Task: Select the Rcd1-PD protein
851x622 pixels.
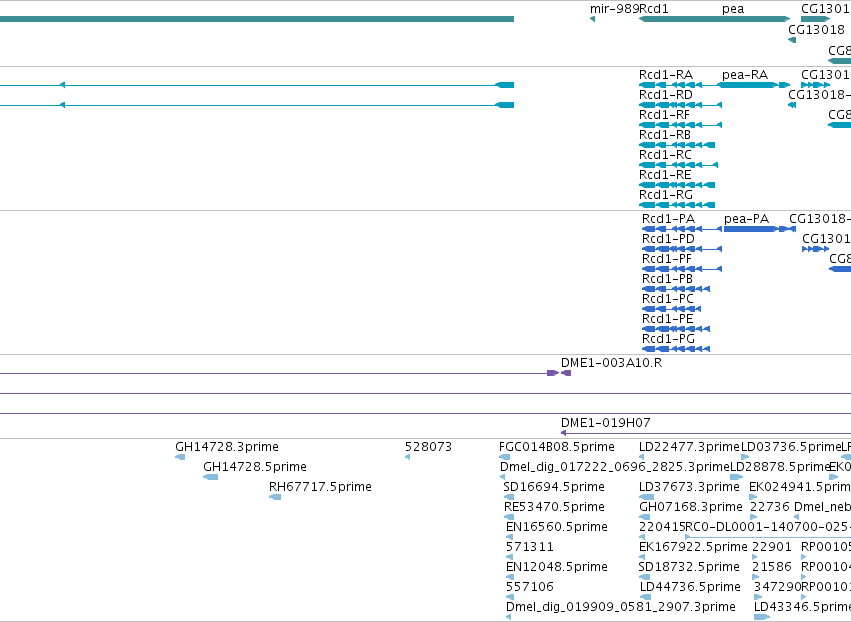Action: (x=668, y=239)
